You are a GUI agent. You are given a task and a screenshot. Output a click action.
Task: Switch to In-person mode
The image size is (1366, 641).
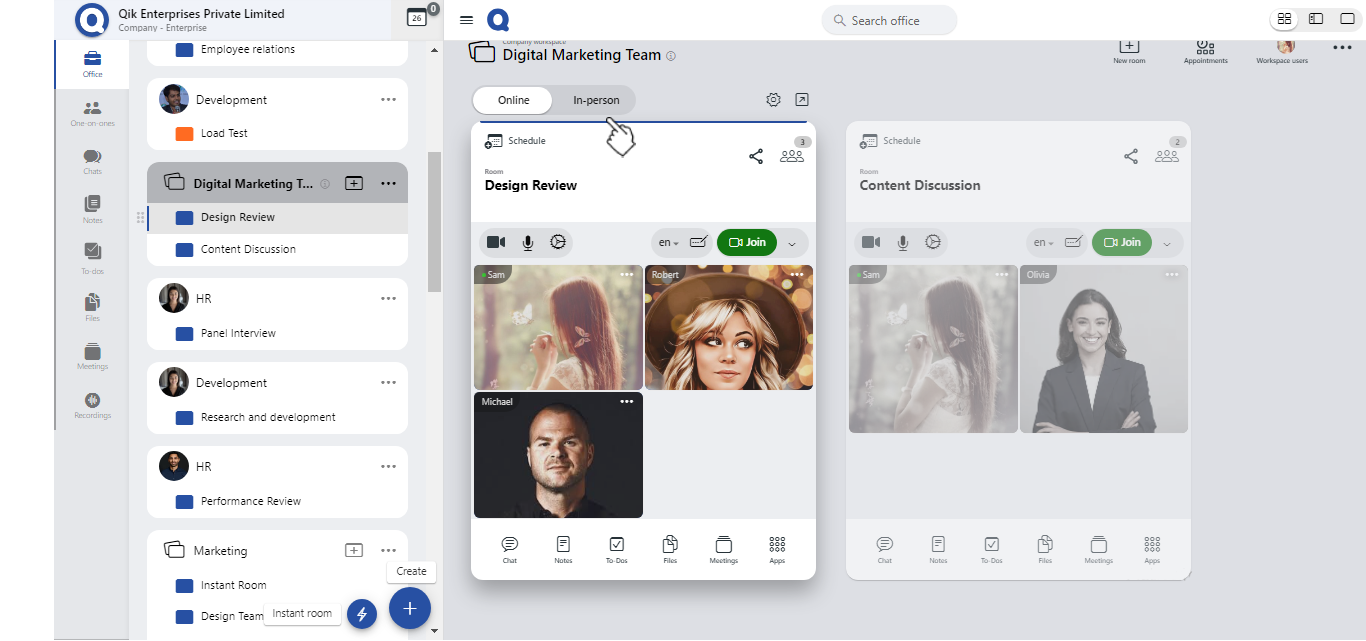click(596, 100)
